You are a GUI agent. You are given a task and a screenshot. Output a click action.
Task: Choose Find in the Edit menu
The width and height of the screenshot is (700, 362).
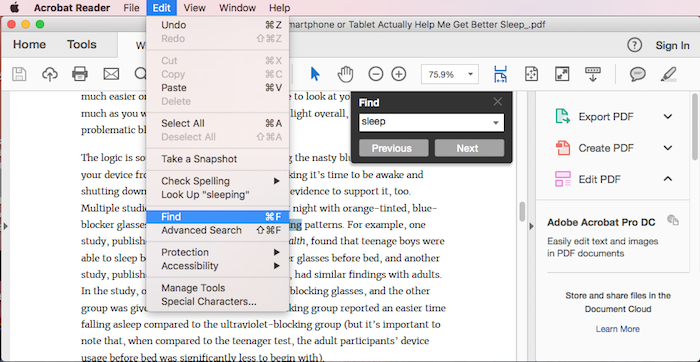coord(217,217)
